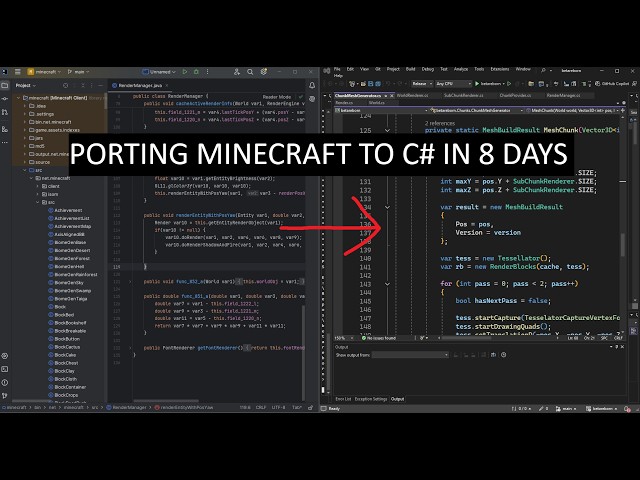Collapse the net.minecraft package node
Viewport: 640px width, 480px height.
click(31, 178)
